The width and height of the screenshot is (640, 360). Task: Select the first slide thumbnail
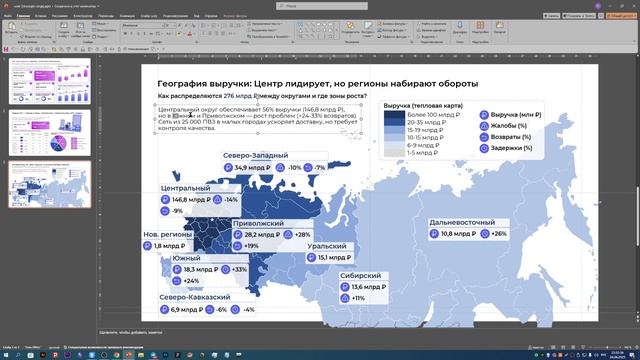click(x=50, y=81)
